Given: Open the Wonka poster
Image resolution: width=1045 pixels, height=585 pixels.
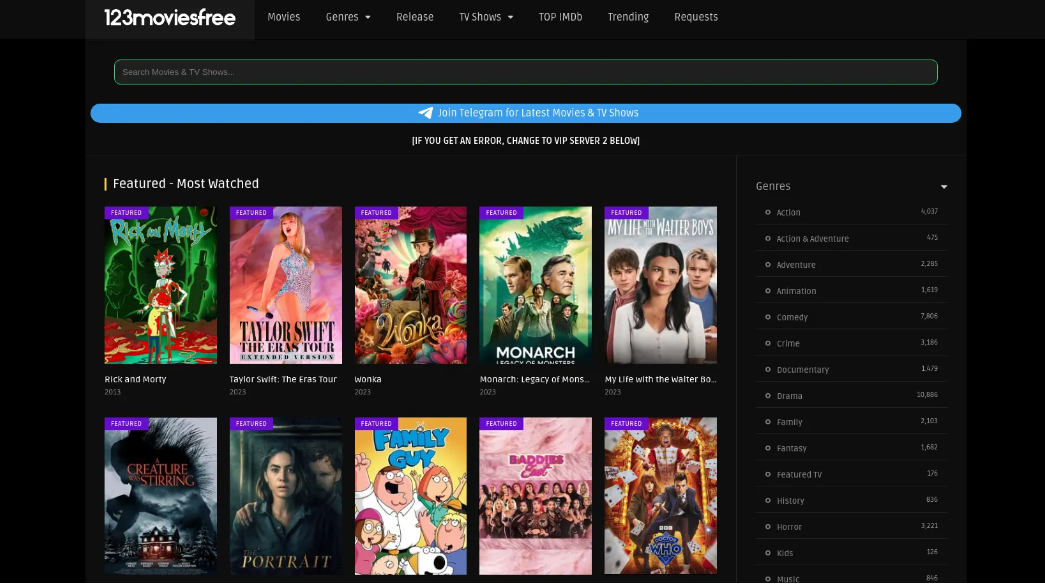Looking at the screenshot, I should coord(411,285).
